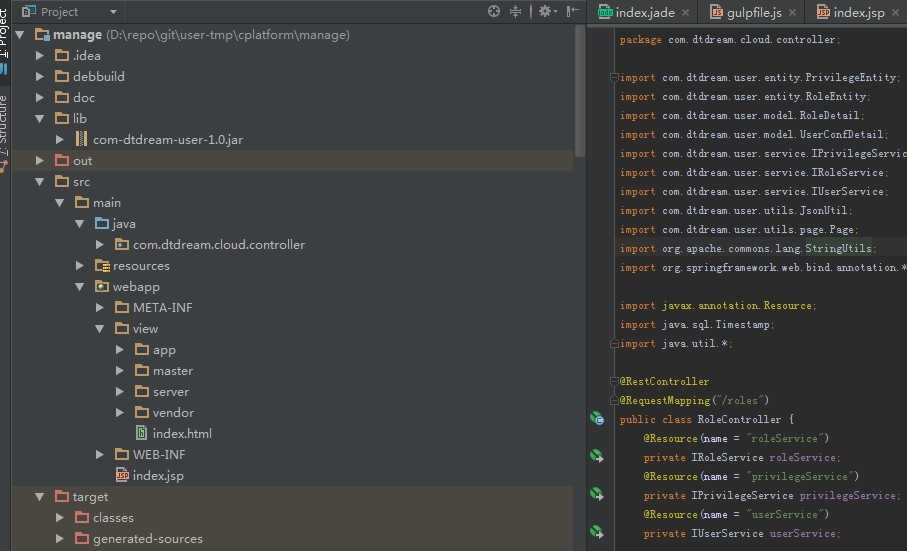Select the index.html file icon
Viewport: 907px width, 551px height.
(x=141, y=432)
